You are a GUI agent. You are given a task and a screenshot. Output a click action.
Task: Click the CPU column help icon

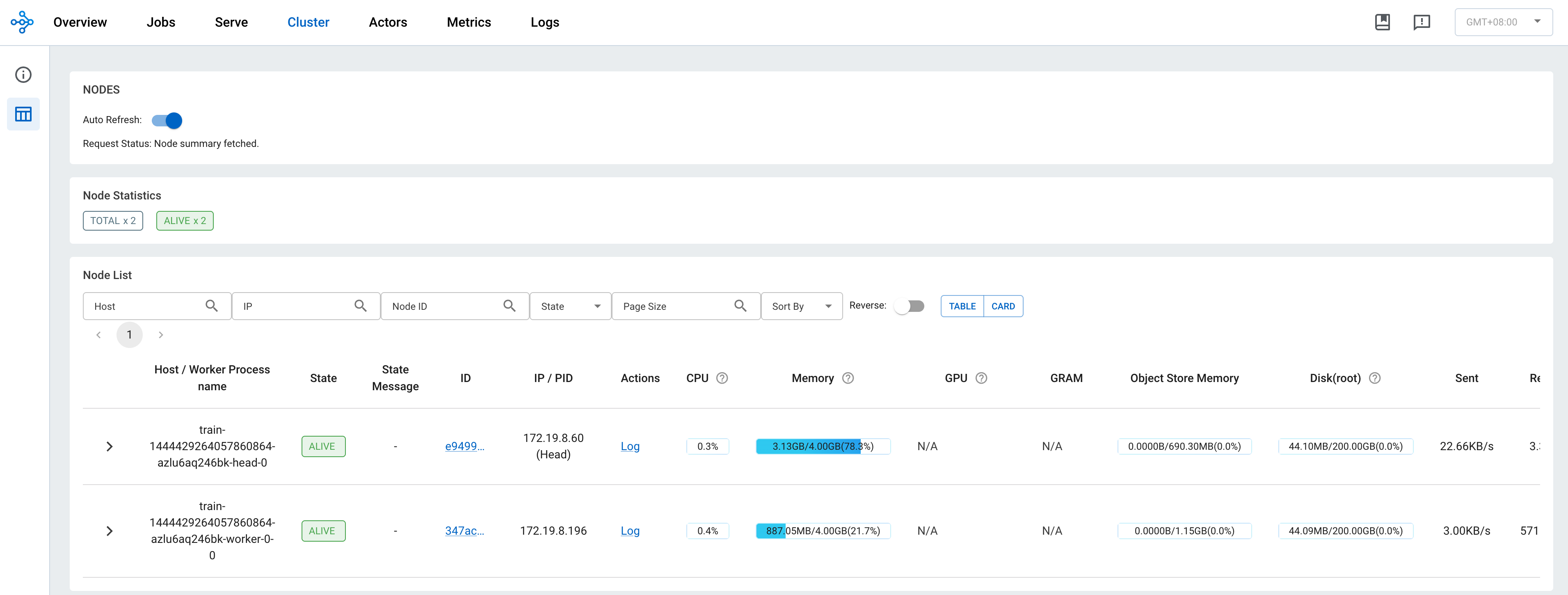(x=722, y=378)
